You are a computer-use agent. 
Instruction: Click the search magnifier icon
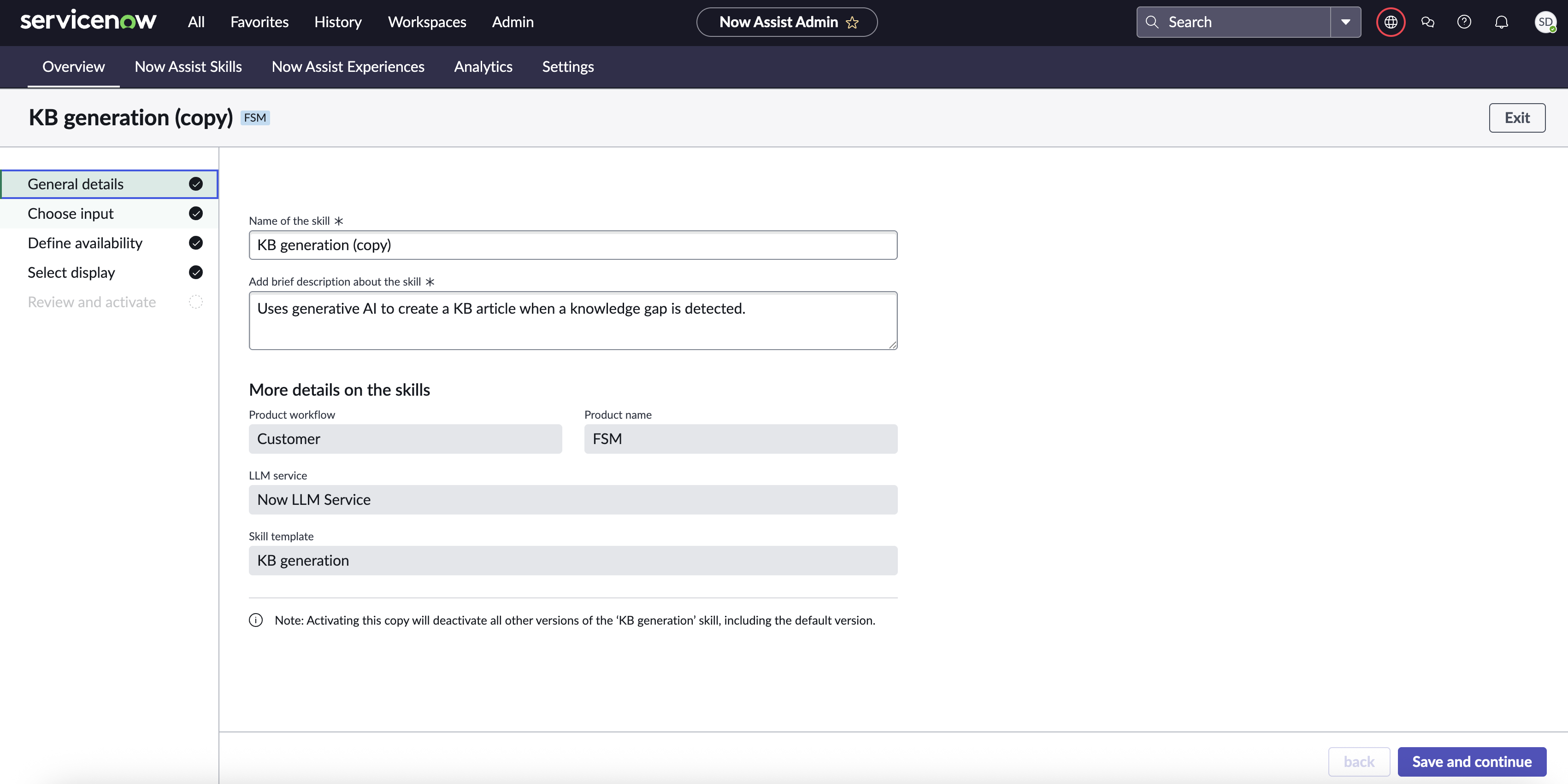[x=1152, y=22]
